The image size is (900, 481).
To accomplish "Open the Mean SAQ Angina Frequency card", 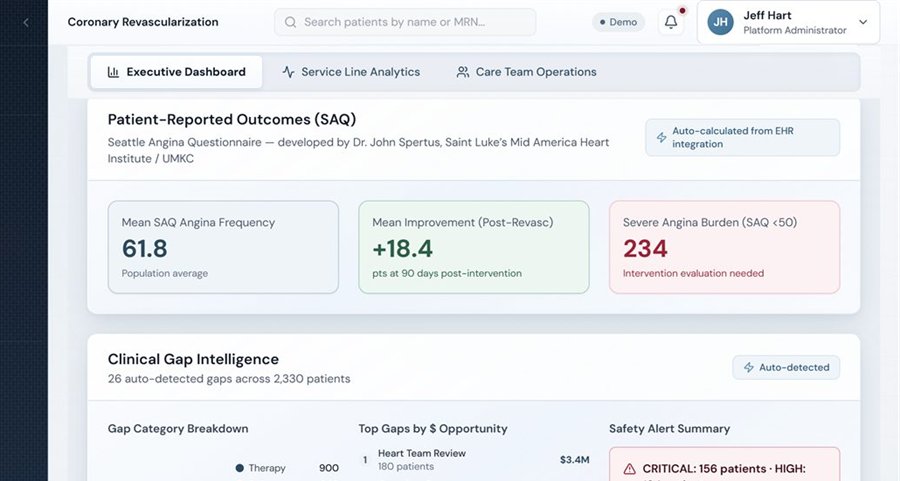I will (x=223, y=247).
